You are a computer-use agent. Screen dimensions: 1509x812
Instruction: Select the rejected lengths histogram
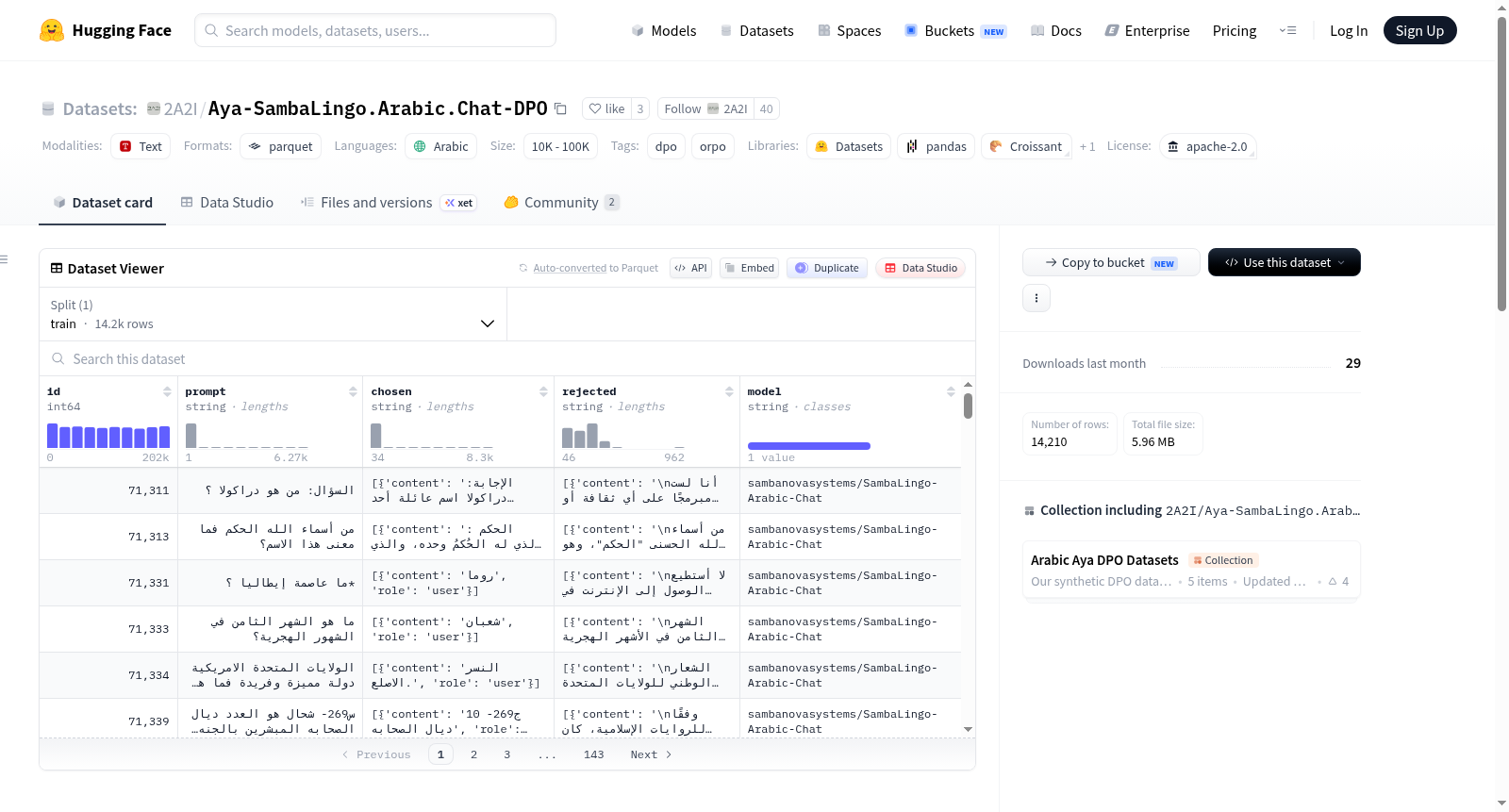(x=622, y=436)
